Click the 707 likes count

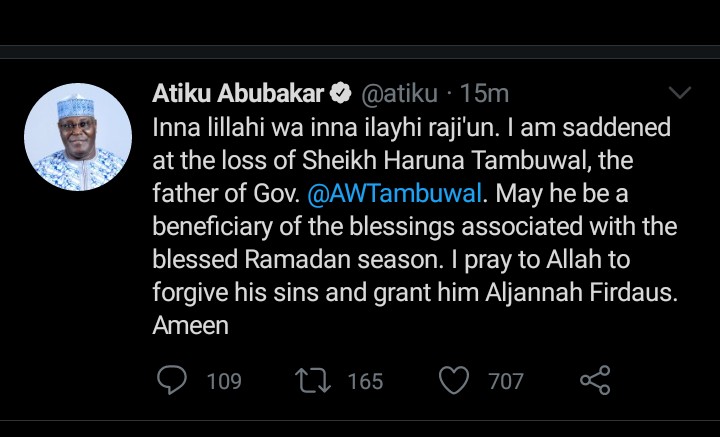pyautogui.click(x=506, y=381)
